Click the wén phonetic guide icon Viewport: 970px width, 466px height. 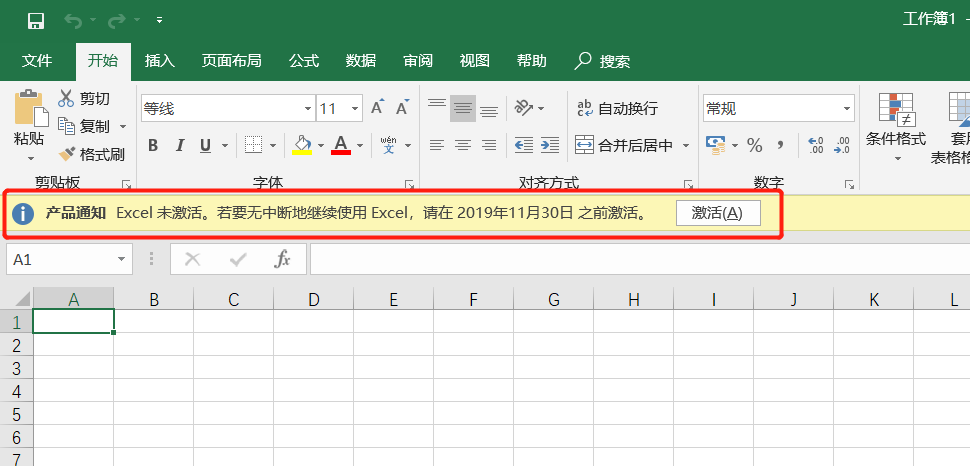coord(388,145)
